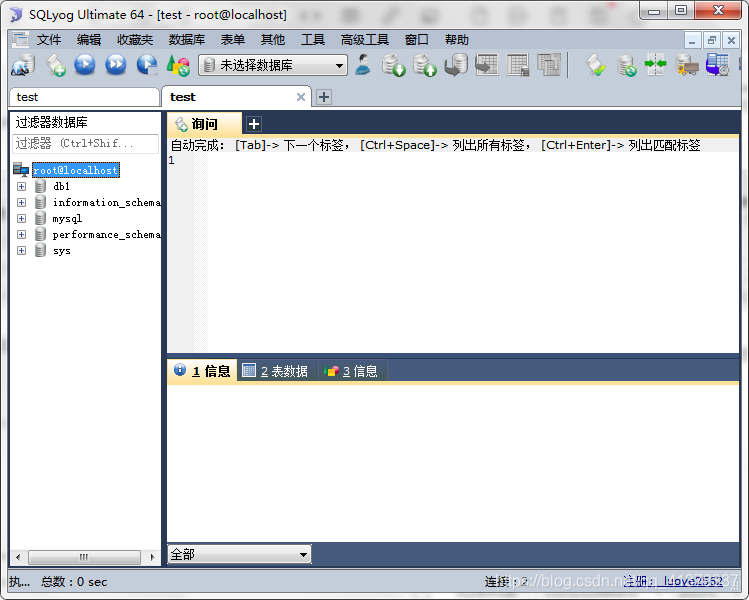The width and height of the screenshot is (749, 600).
Task: Open the User Manager icon
Action: point(363,65)
